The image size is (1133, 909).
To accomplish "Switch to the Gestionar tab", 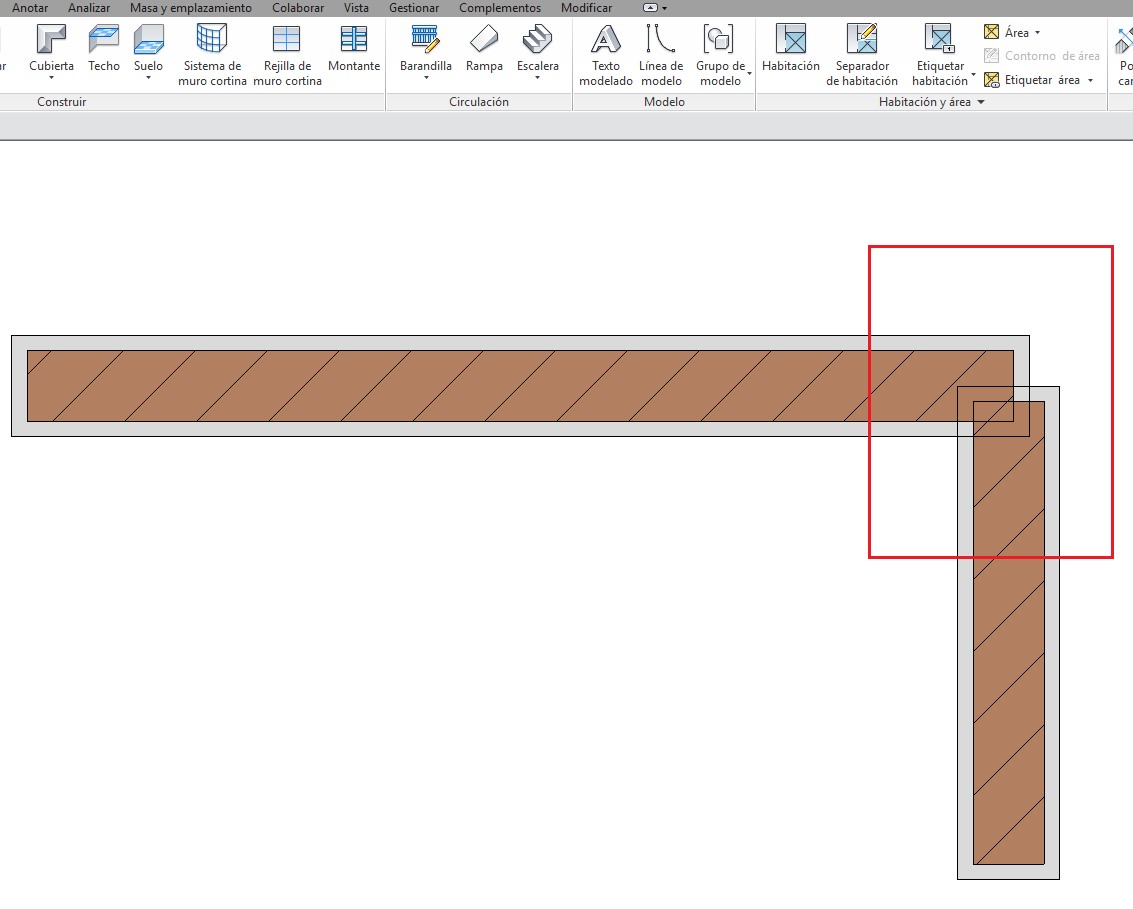I will point(414,8).
